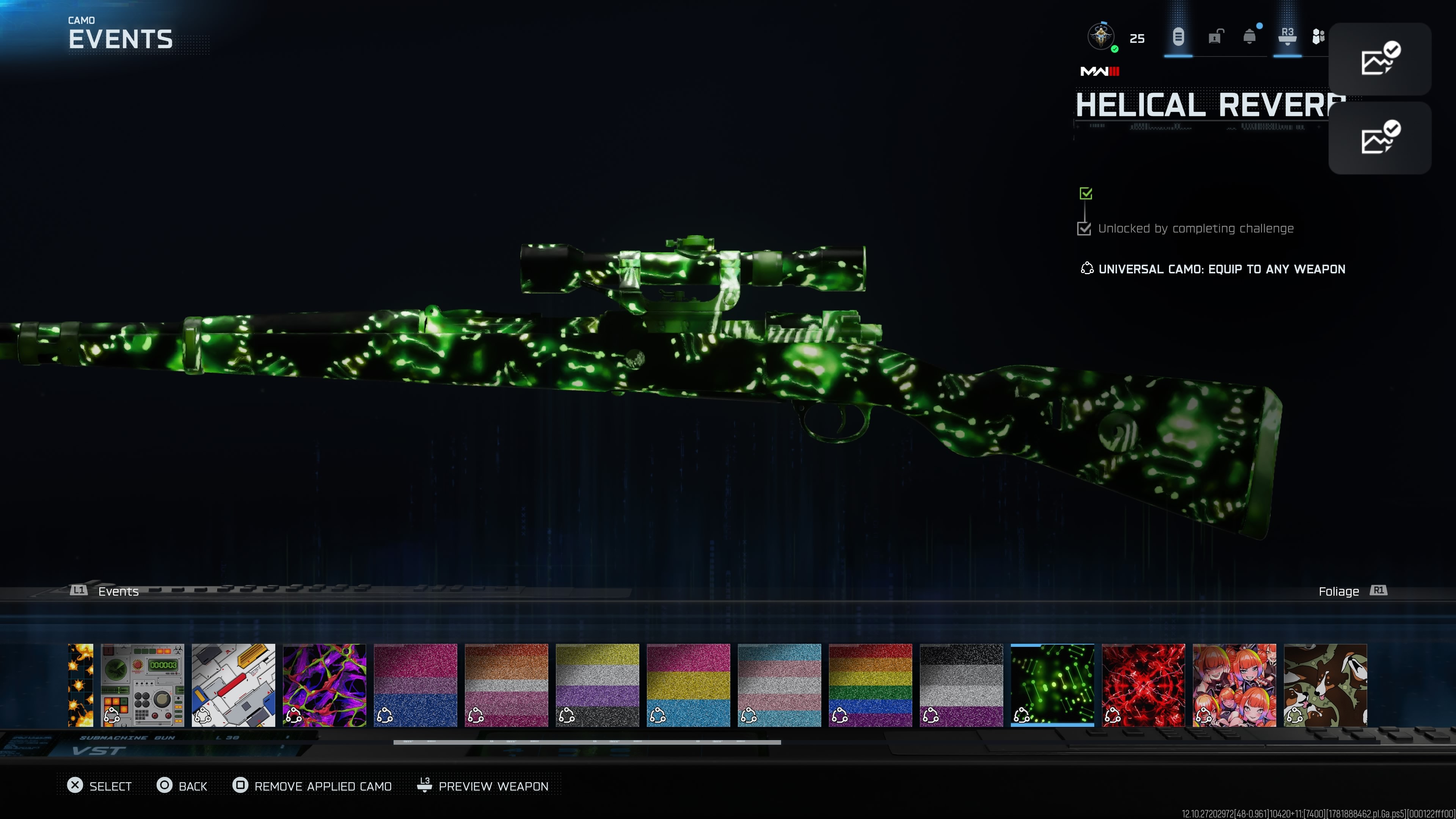Click the MWIII game logo
Image resolution: width=1456 pixels, height=819 pixels.
[1099, 71]
